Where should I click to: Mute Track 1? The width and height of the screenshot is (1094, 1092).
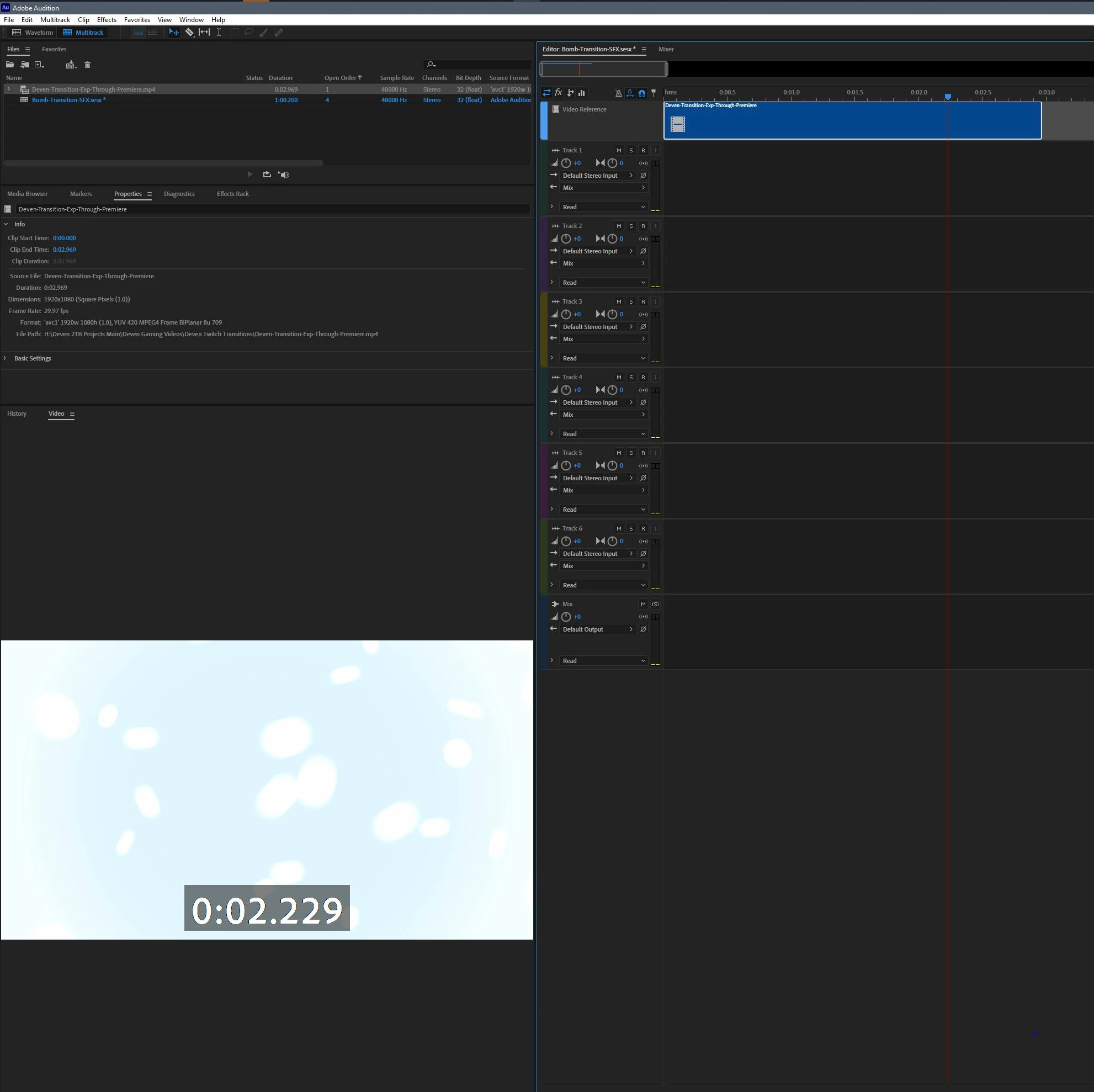click(x=619, y=150)
